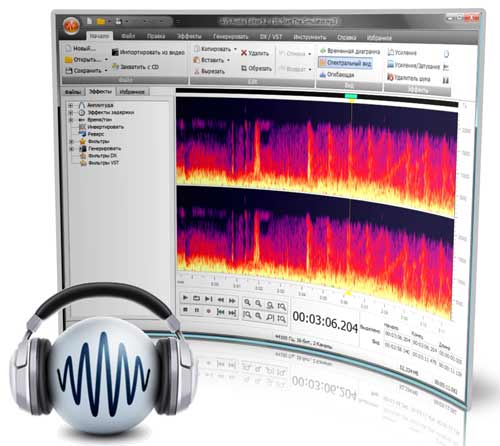Click the first zoom magnifier icon
The height and width of the screenshot is (446, 500).
point(247,302)
